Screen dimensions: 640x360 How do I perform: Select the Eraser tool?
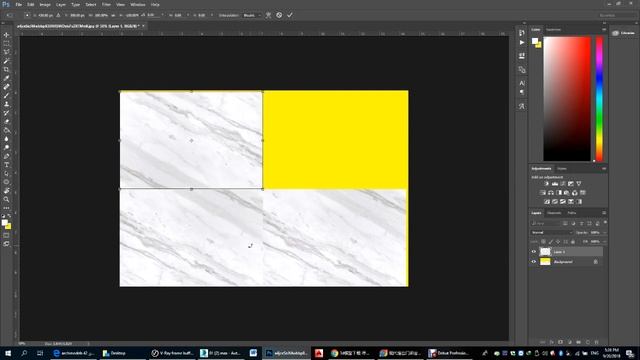pyautogui.click(x=6, y=122)
